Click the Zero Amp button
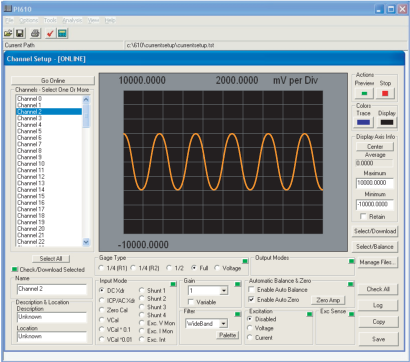Viewport: 410px width, 362px height. click(x=328, y=300)
